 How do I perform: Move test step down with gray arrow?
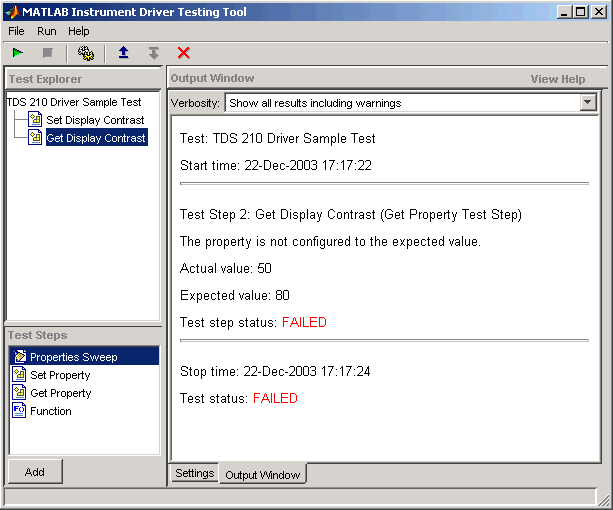(x=154, y=53)
